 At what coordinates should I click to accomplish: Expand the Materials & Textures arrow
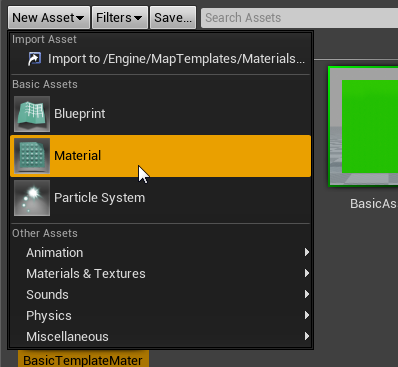307,273
